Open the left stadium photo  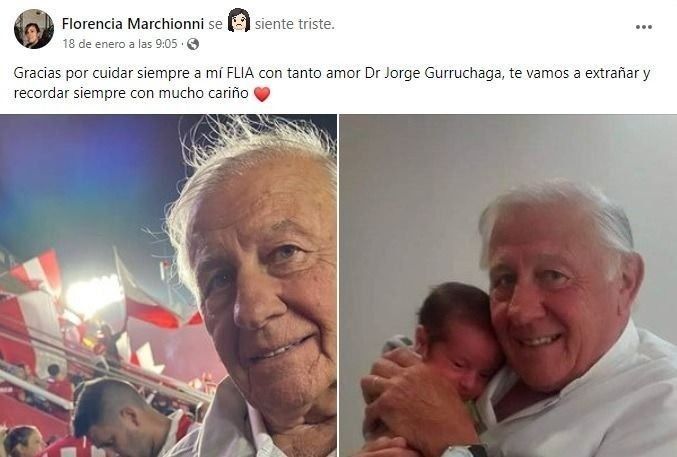[x=168, y=286]
